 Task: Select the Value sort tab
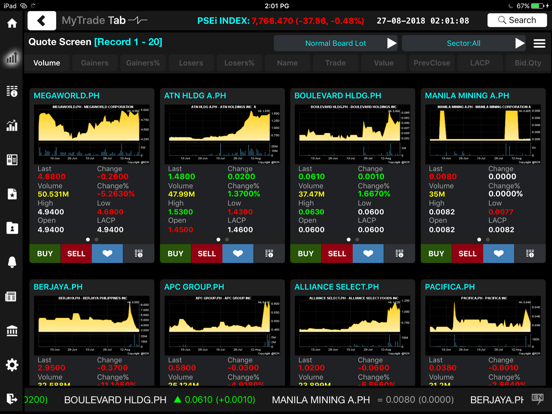(383, 63)
